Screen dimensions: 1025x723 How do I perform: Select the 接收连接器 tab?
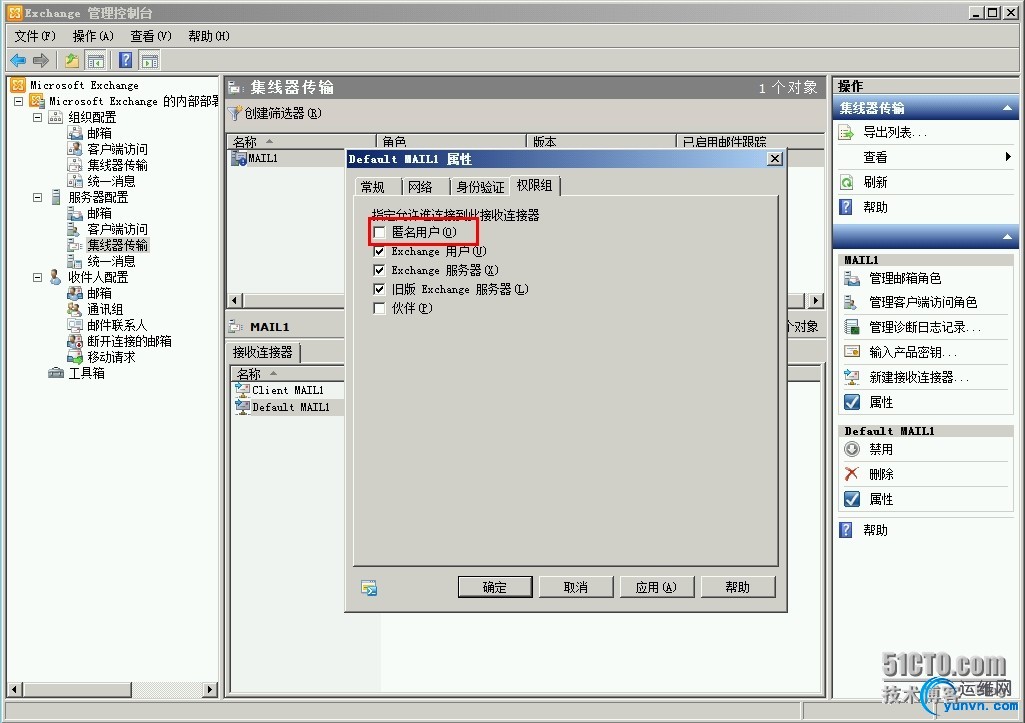[263, 352]
